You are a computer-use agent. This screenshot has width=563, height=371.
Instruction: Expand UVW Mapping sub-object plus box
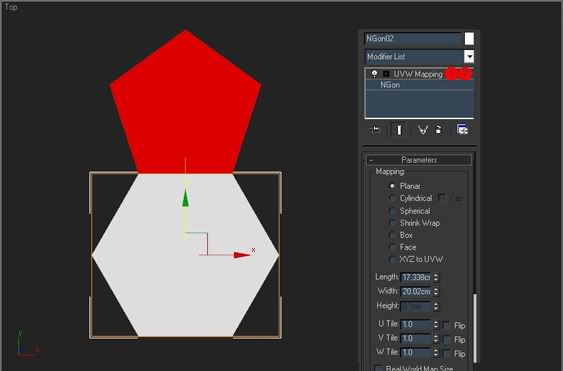click(x=386, y=74)
